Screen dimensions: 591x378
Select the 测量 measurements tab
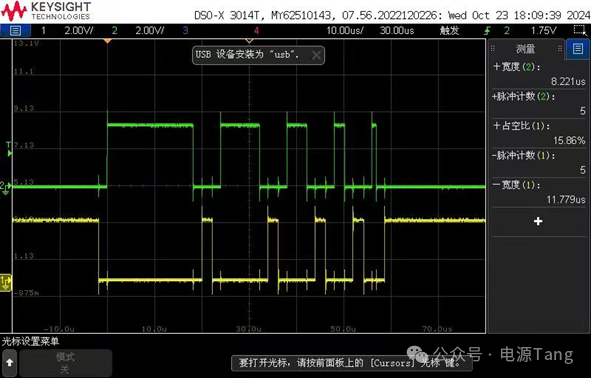[x=526, y=49]
